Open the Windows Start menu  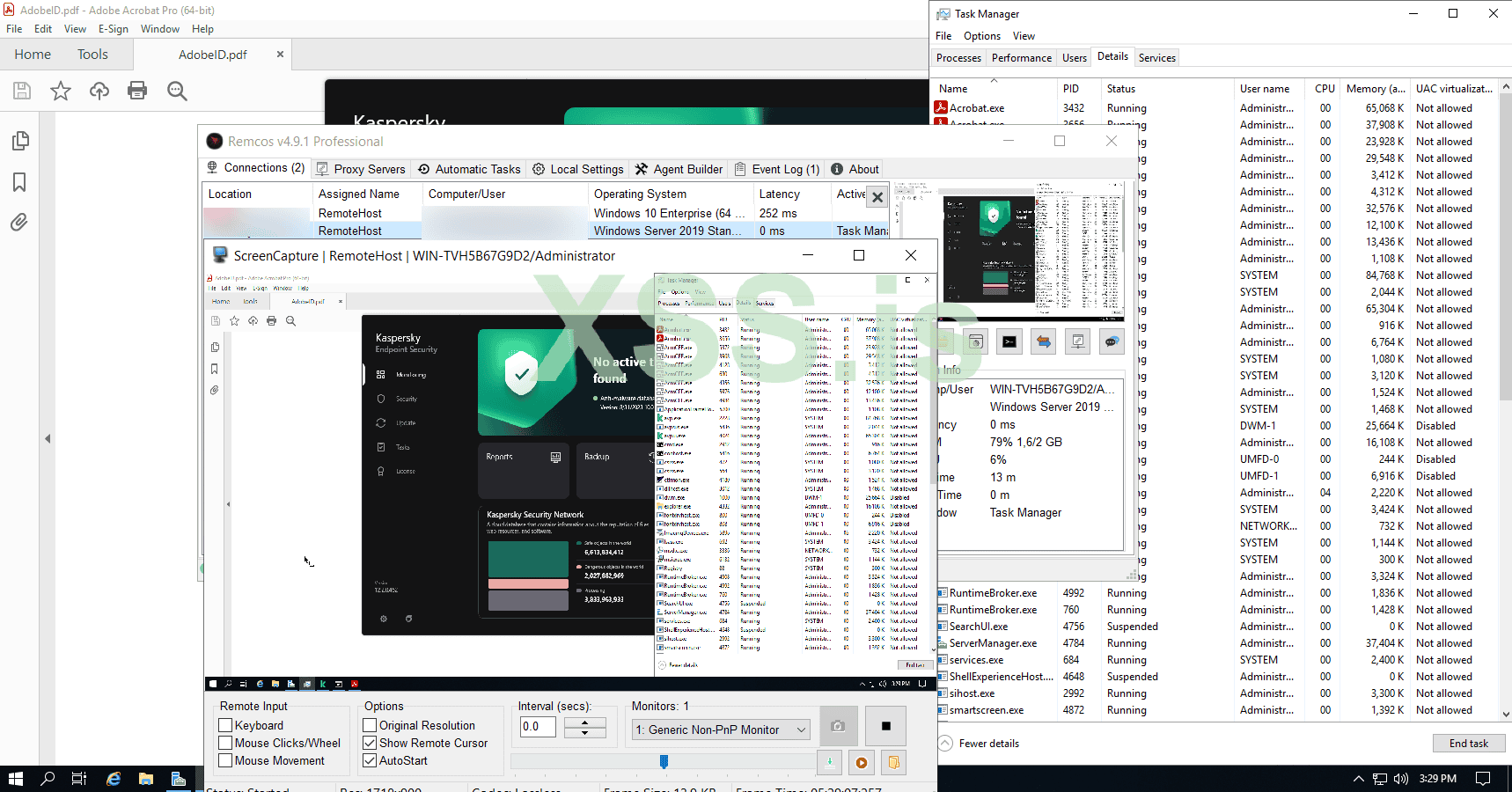tap(15, 779)
